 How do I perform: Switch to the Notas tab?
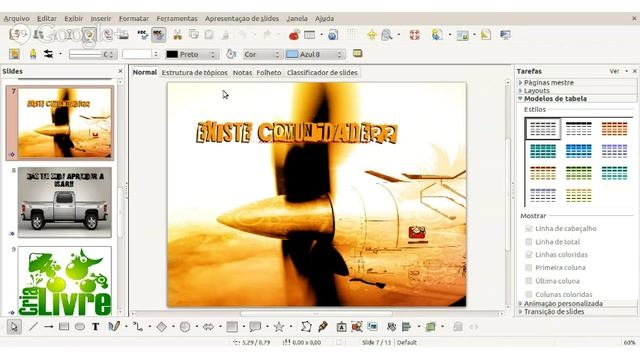[x=242, y=72]
